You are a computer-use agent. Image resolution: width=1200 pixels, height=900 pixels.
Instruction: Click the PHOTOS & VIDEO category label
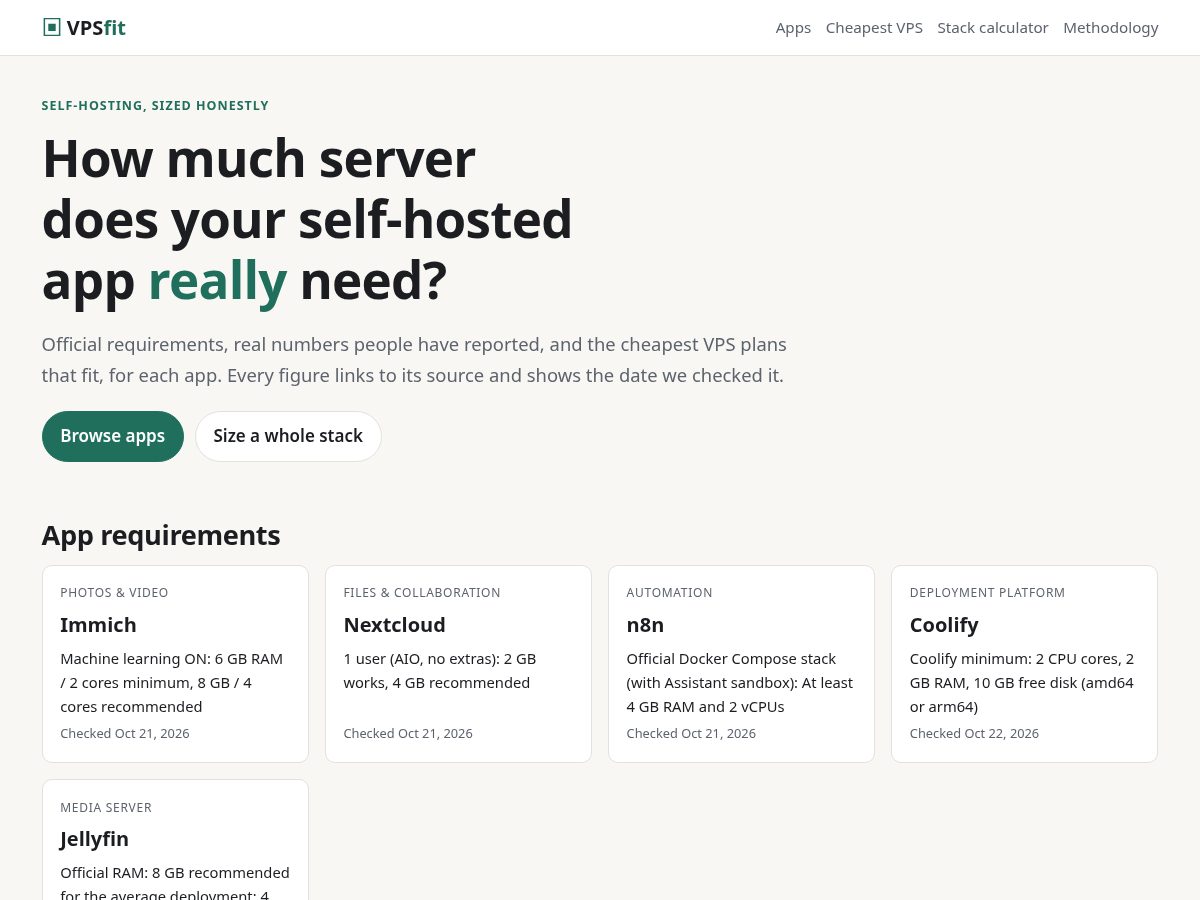coord(114,593)
